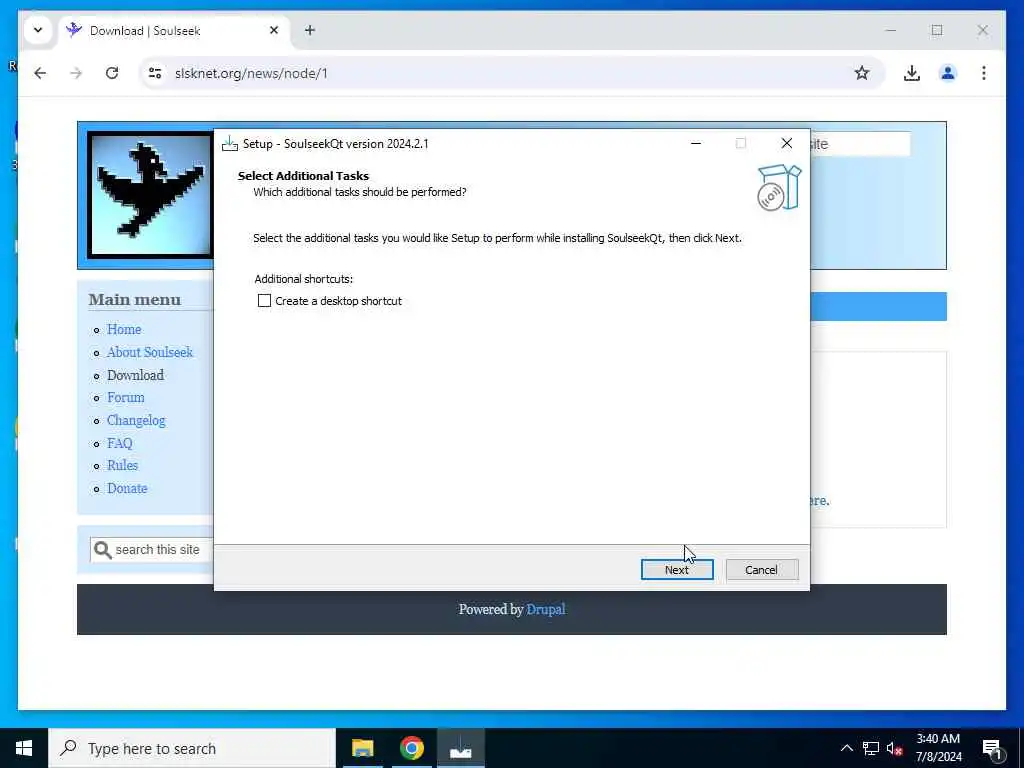
Task: Open FAQ link
Action: pos(120,443)
